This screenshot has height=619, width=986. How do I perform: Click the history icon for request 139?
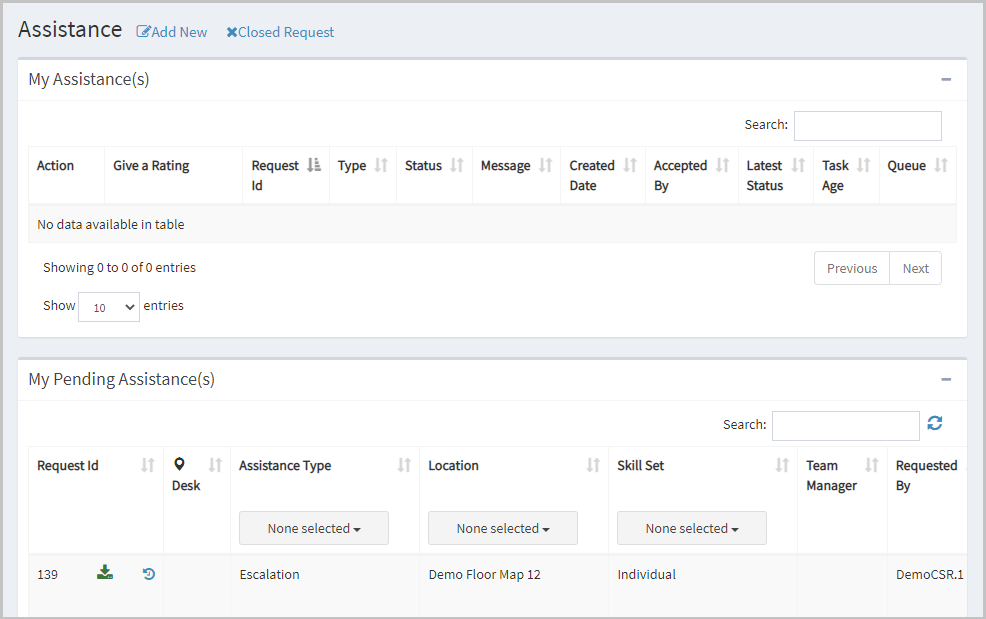(148, 574)
